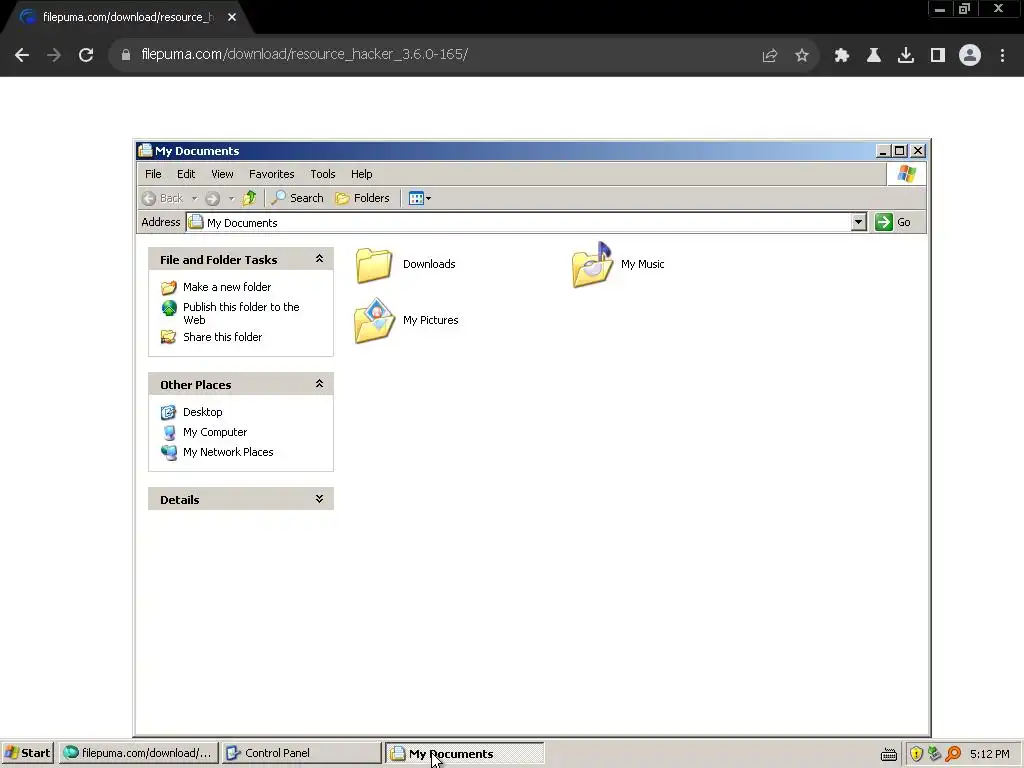Select the My Pictures folder icon
Viewport: 1024px width, 768px height.
coord(374,321)
